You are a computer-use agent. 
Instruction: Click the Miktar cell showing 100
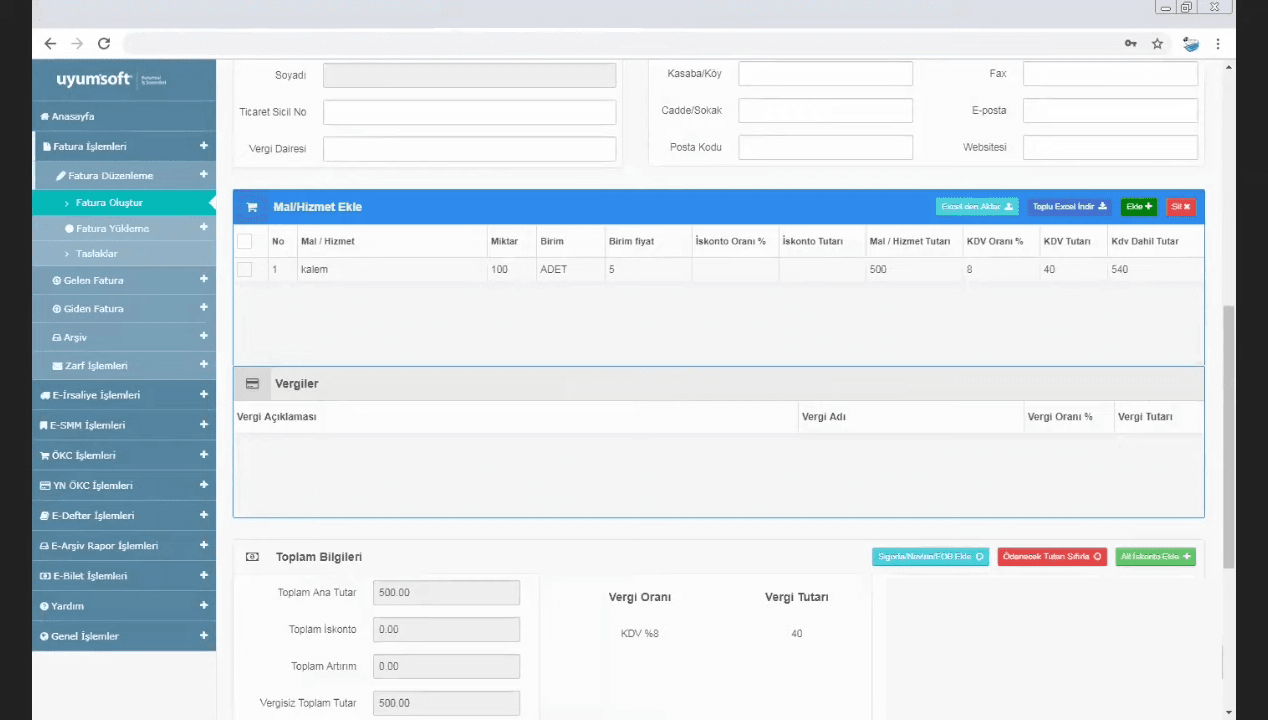(511, 270)
